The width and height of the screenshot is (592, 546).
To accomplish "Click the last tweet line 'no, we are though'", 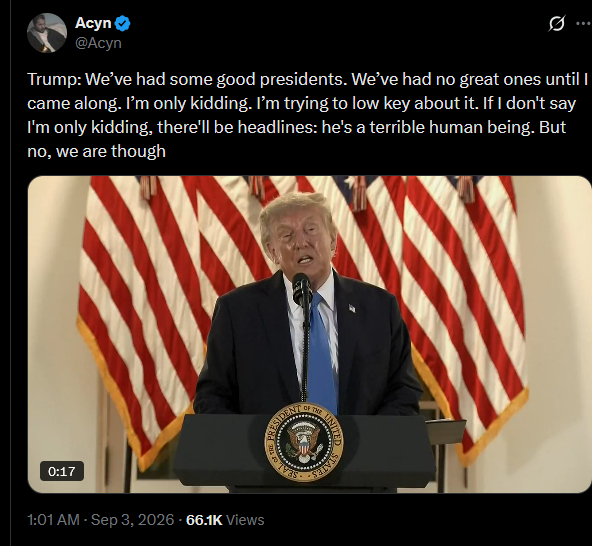I will (x=97, y=151).
